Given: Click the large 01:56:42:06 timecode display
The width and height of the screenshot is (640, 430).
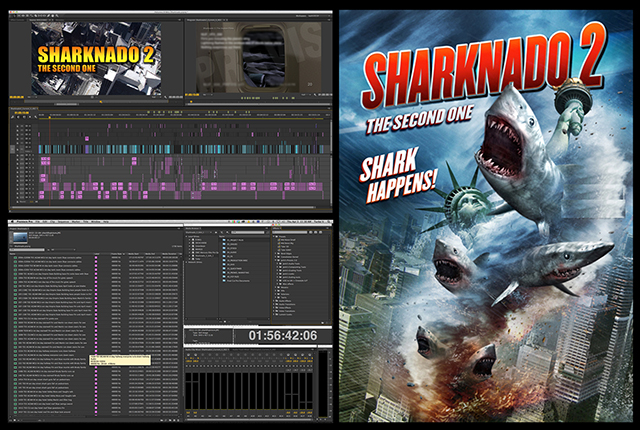Looking at the screenshot, I should coord(283,336).
